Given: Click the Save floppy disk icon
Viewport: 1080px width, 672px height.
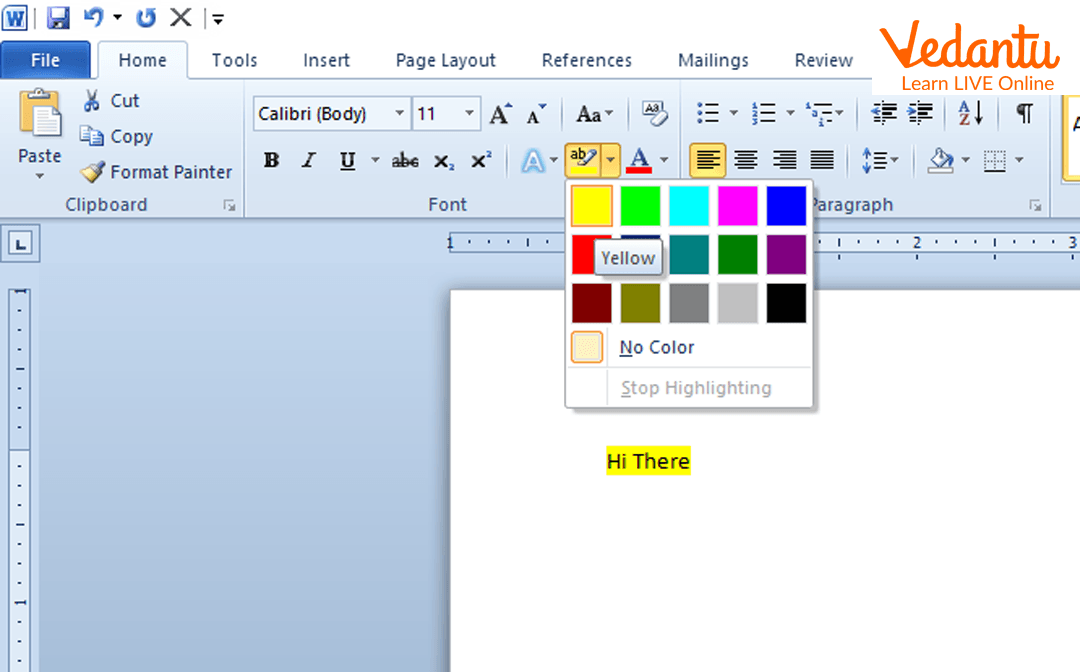Looking at the screenshot, I should pos(58,17).
